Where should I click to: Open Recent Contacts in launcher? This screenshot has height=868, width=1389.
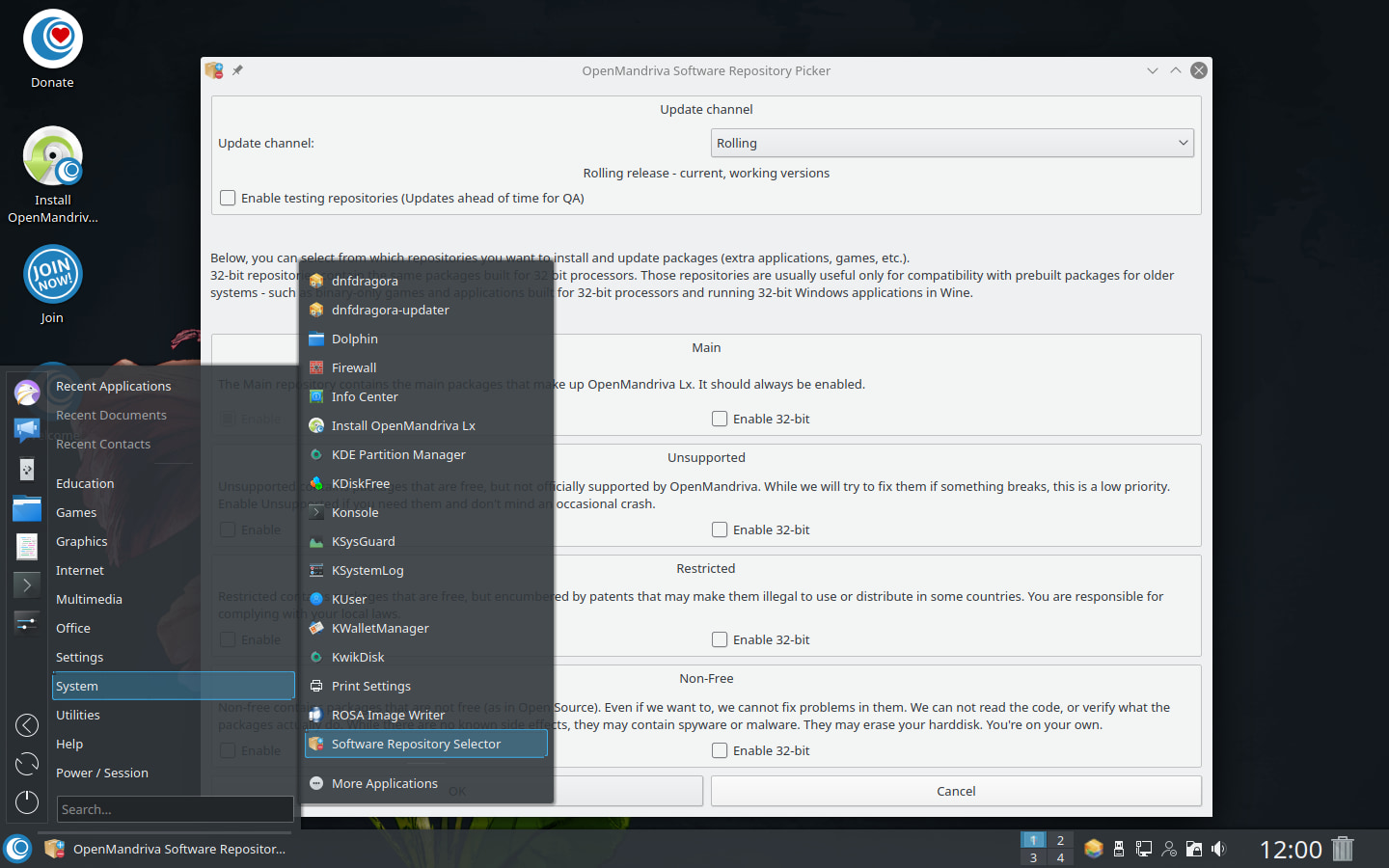174,444
